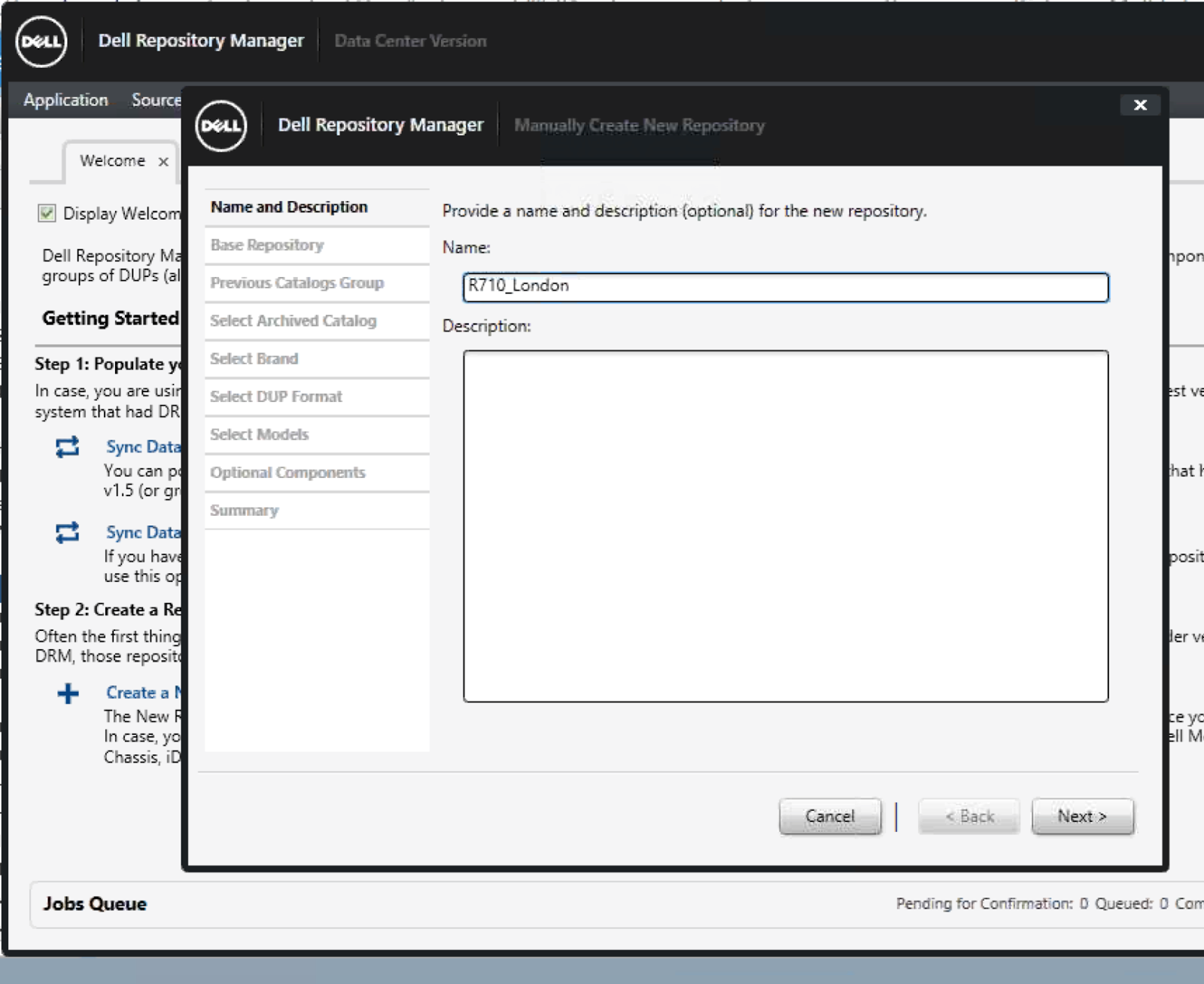Viewport: 1204px width, 984px height.
Task: Click the Jobs Queue heading
Action: [x=95, y=904]
